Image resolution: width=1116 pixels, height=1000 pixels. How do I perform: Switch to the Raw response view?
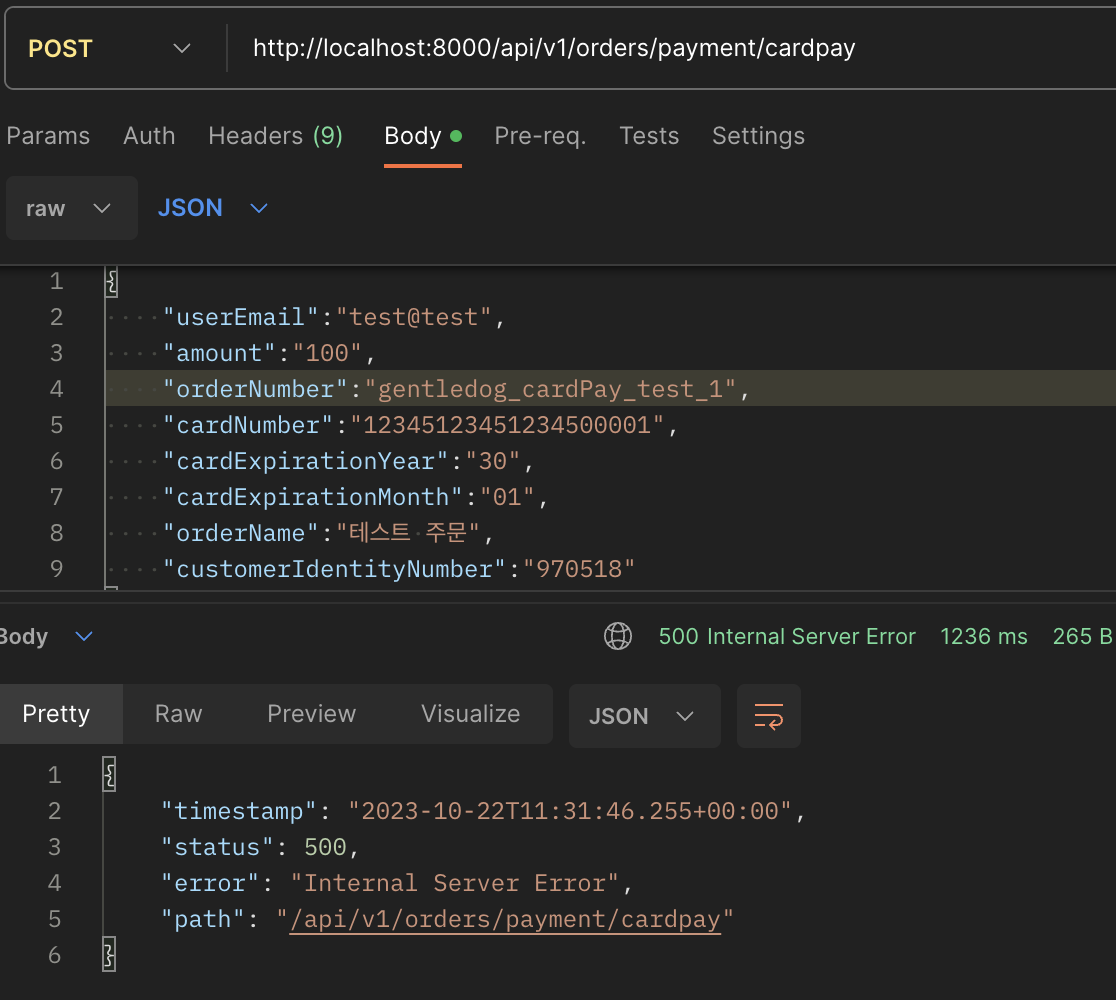178,714
